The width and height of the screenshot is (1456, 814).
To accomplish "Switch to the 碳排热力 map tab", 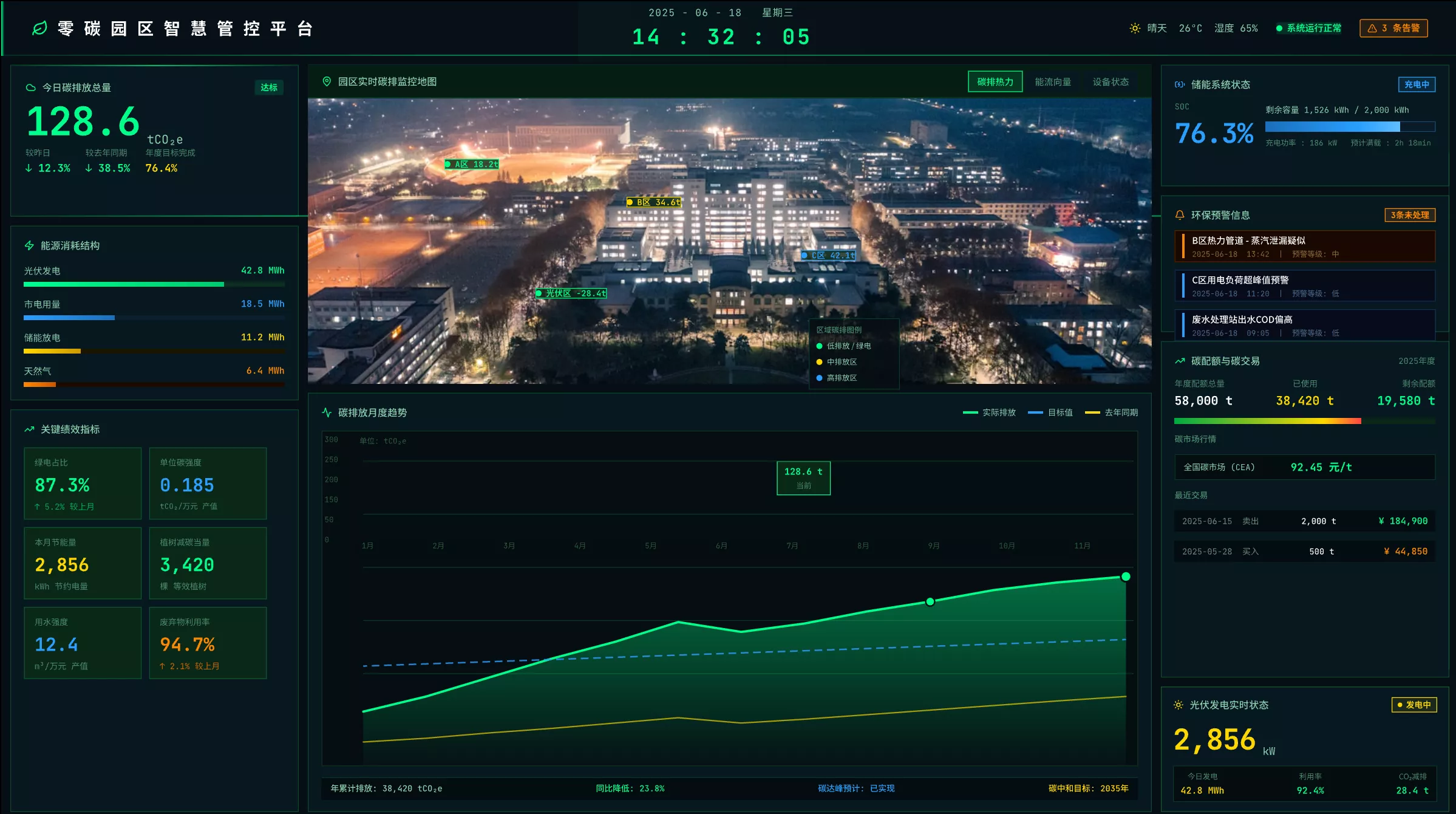I will (x=995, y=81).
